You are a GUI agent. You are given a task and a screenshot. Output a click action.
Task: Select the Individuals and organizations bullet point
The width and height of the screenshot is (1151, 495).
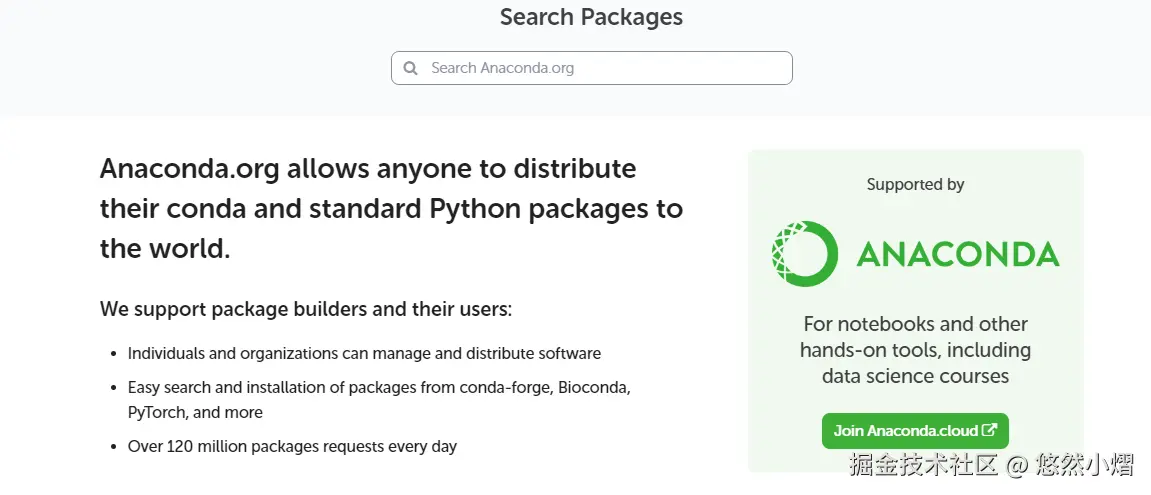[364, 353]
